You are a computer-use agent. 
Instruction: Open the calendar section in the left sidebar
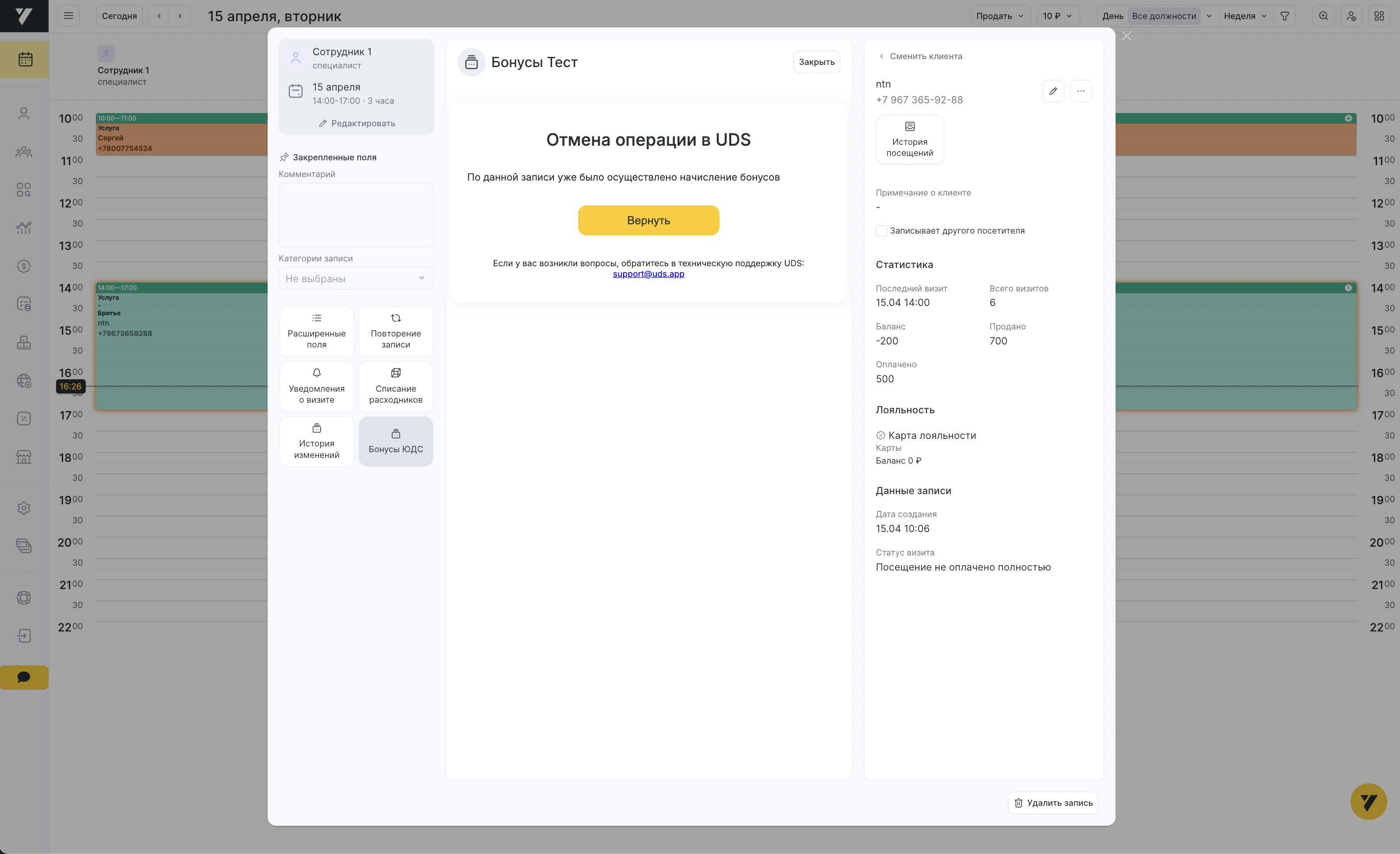point(24,59)
